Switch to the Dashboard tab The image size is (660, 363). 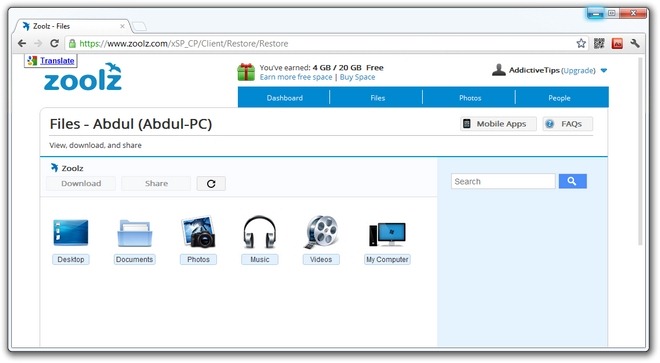[284, 98]
